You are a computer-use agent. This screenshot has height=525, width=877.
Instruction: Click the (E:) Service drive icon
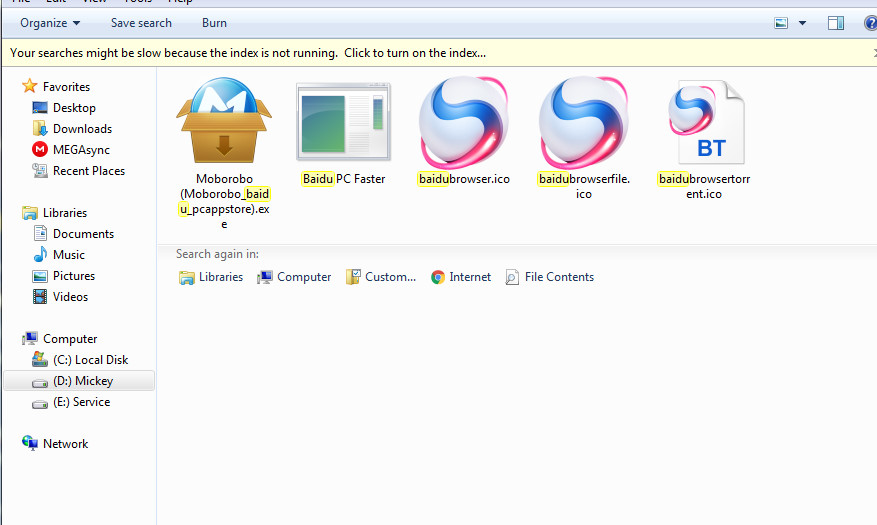pos(40,404)
